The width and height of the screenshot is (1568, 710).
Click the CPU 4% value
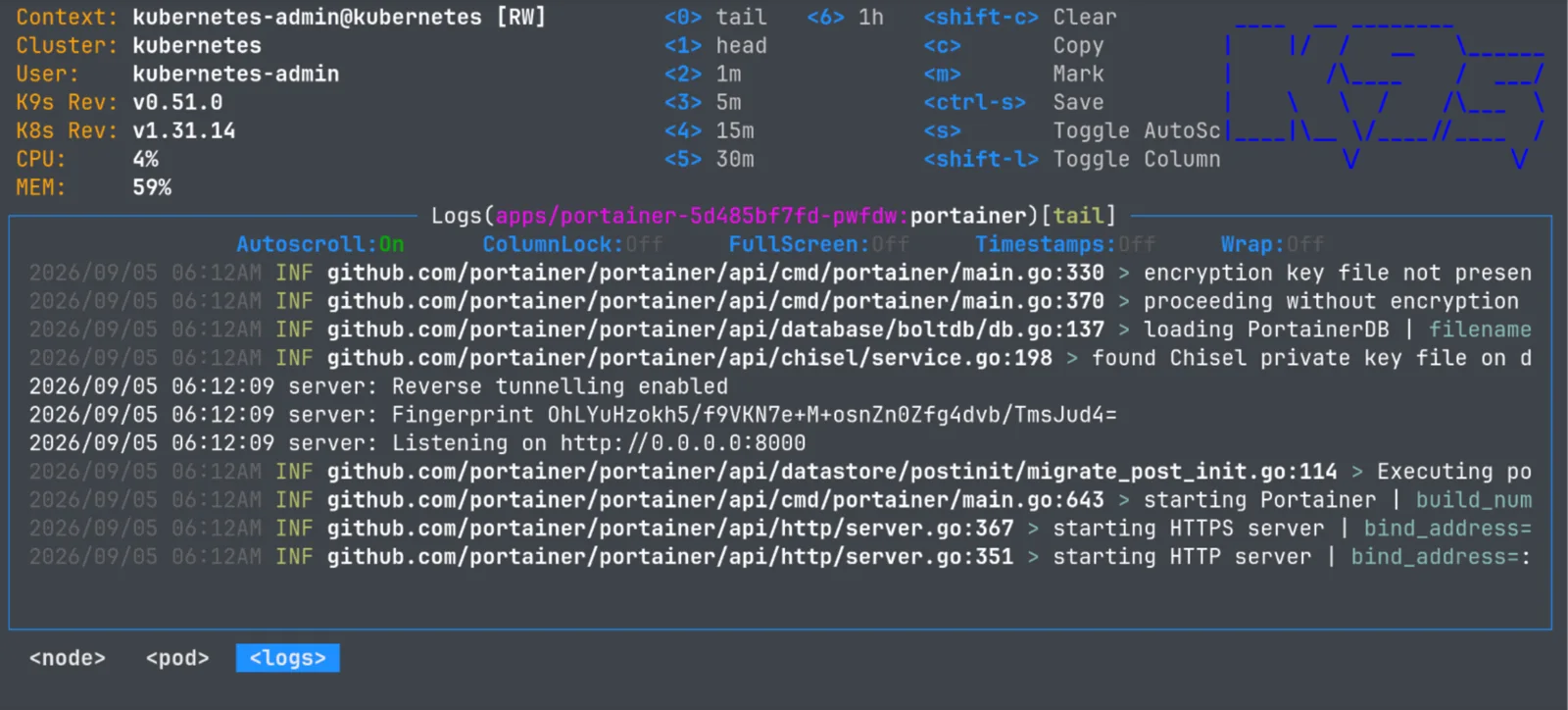(145, 160)
